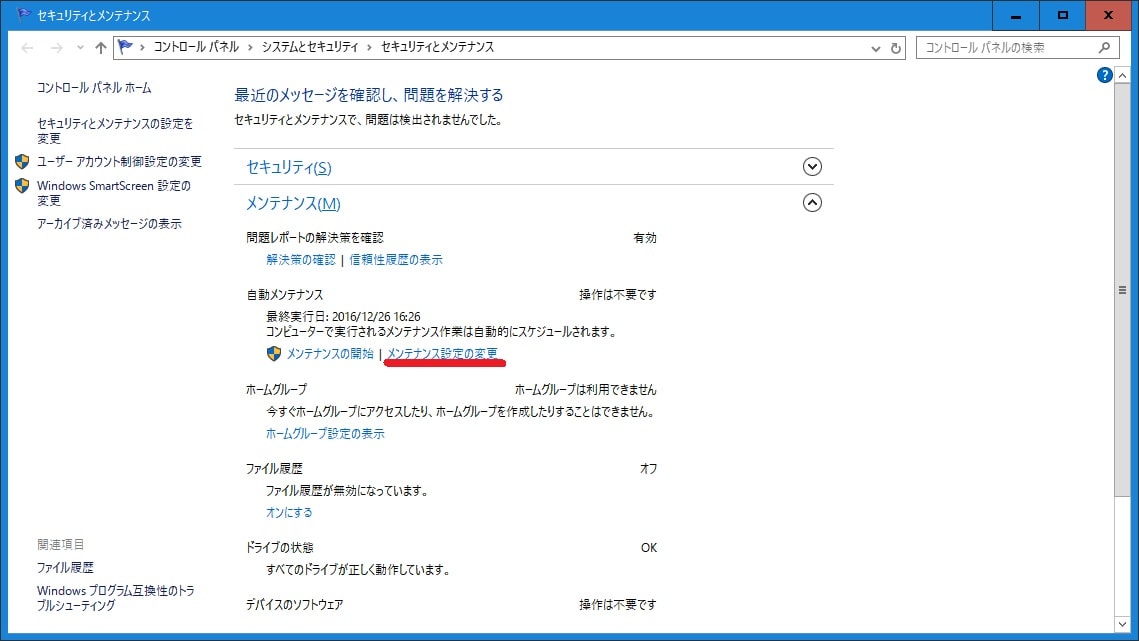Click the セキュリティとメンテナンス breadcrumb
Image resolution: width=1139 pixels, height=641 pixels.
437,47
